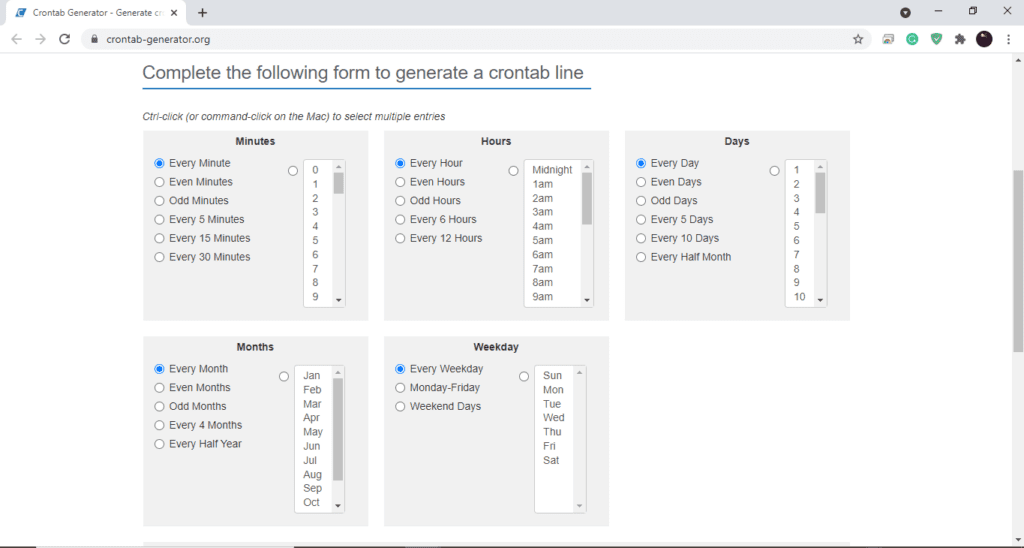Enable the custom days list radio button
Screen dimensions: 1024x548
point(774,170)
